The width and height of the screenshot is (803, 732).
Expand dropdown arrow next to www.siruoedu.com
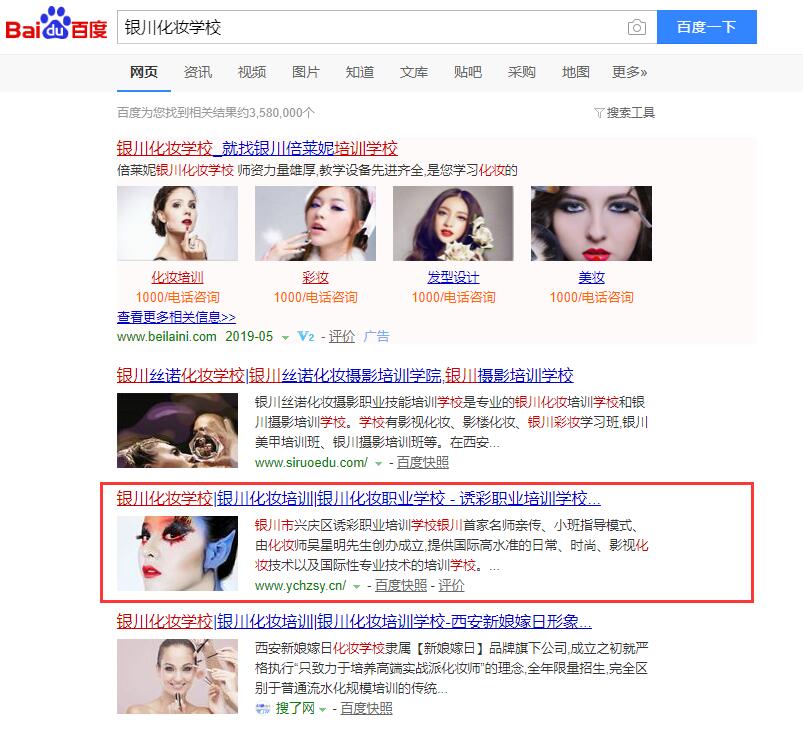pyautogui.click(x=378, y=464)
